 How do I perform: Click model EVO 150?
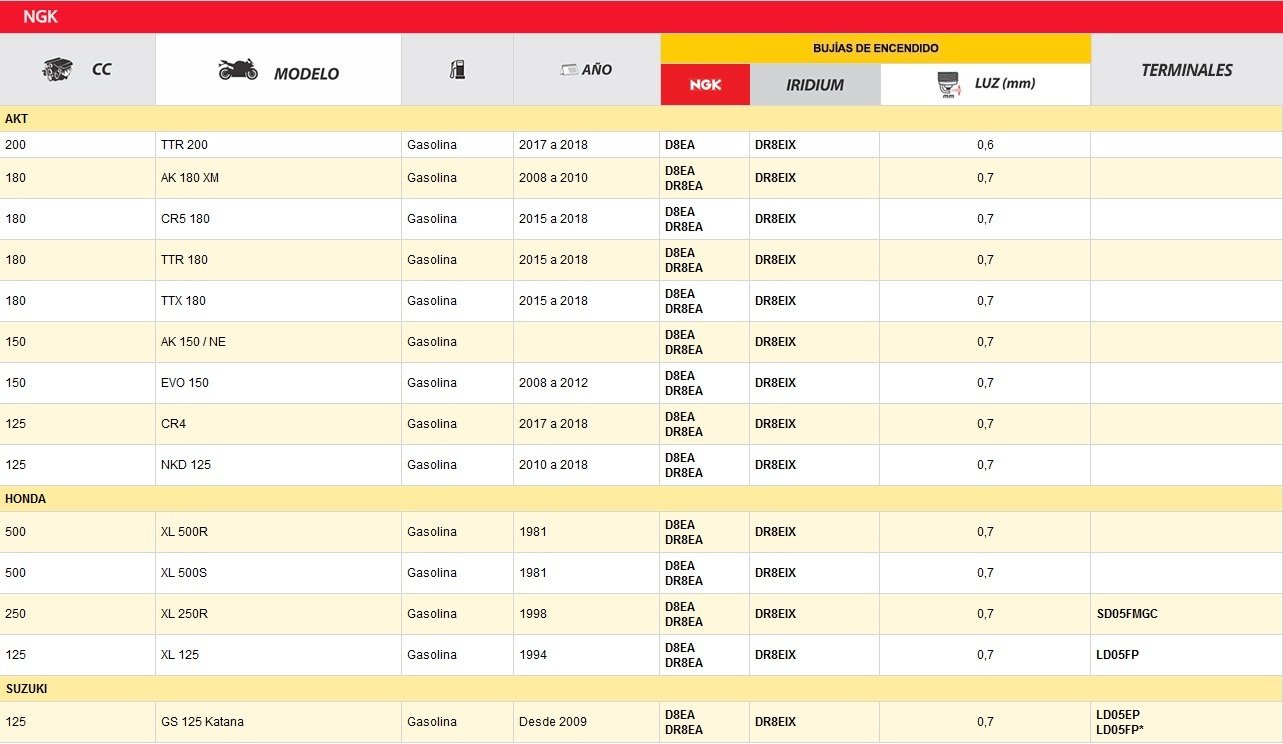click(x=185, y=383)
